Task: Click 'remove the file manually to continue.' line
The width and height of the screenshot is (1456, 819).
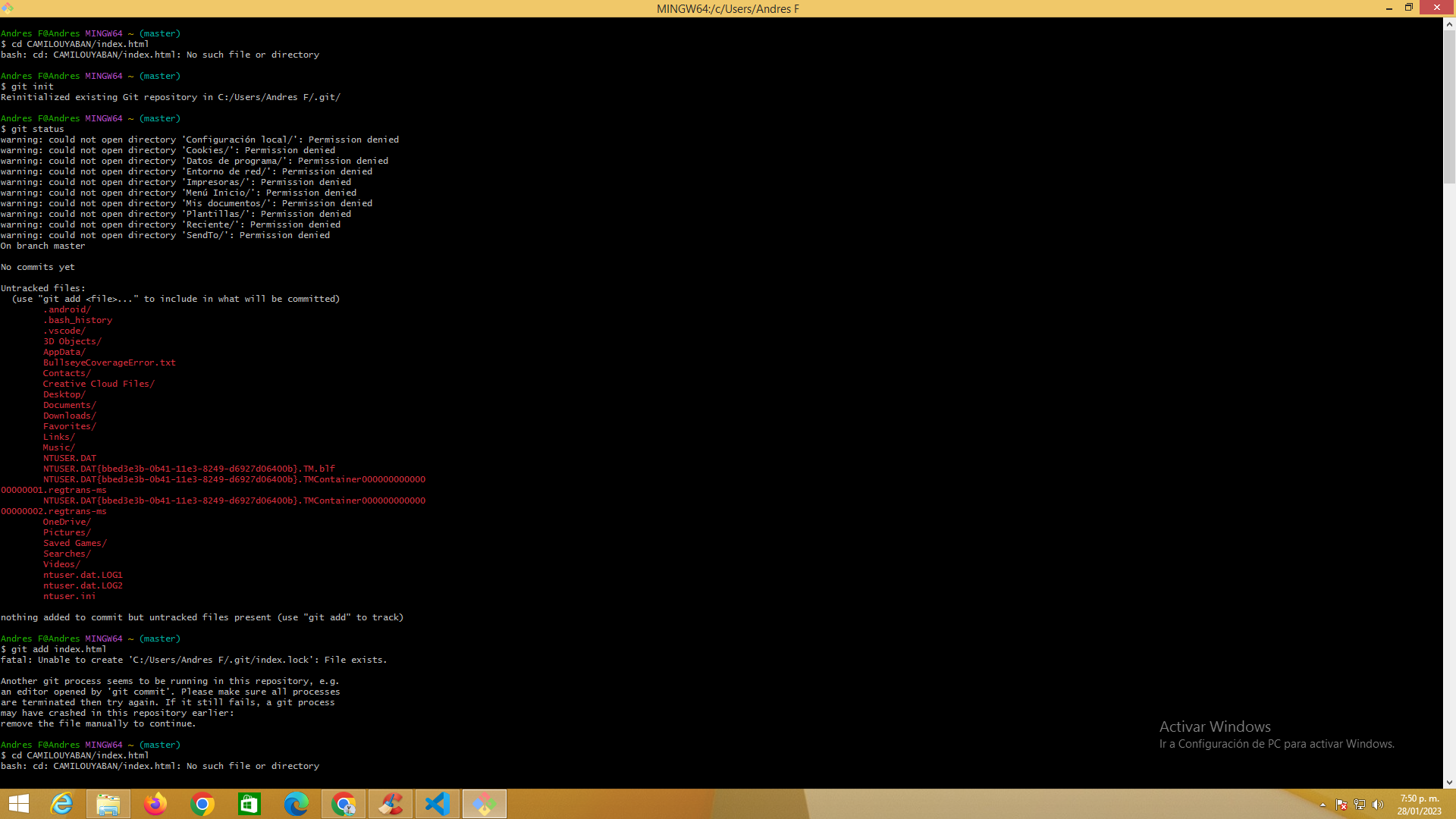Action: pyautogui.click(x=99, y=723)
